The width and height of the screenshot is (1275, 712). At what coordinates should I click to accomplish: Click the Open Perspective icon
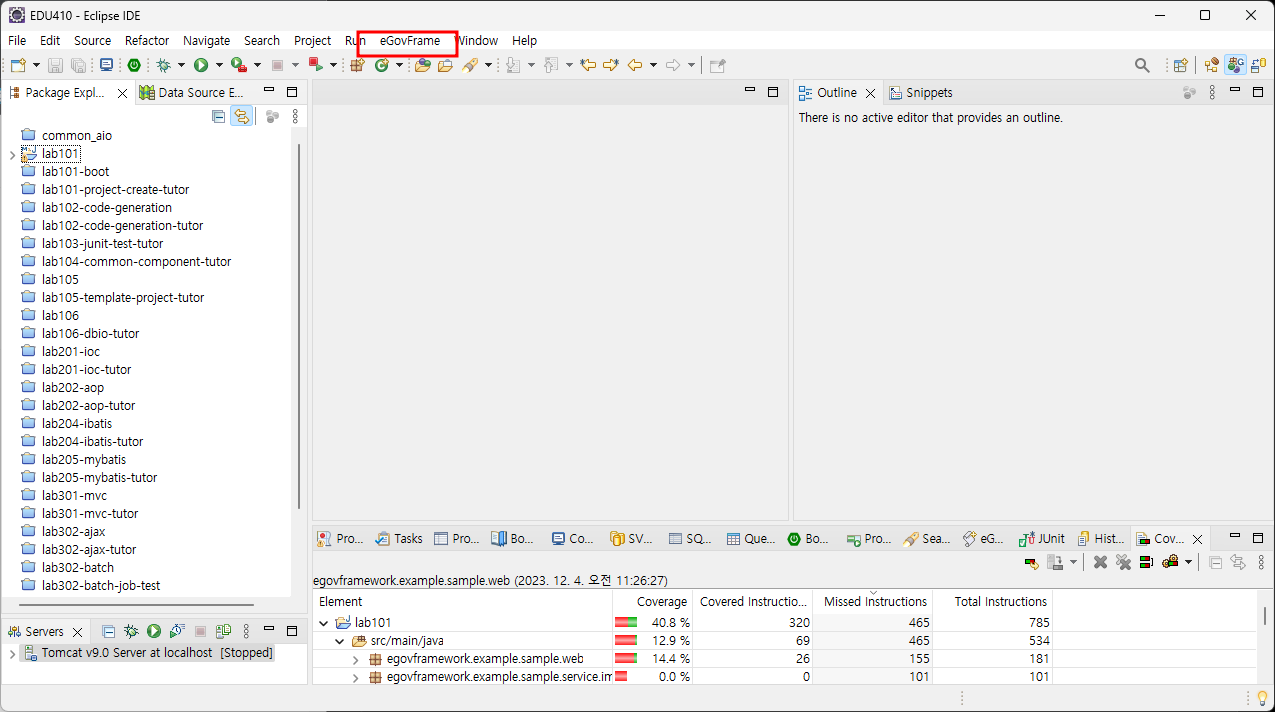point(1181,65)
